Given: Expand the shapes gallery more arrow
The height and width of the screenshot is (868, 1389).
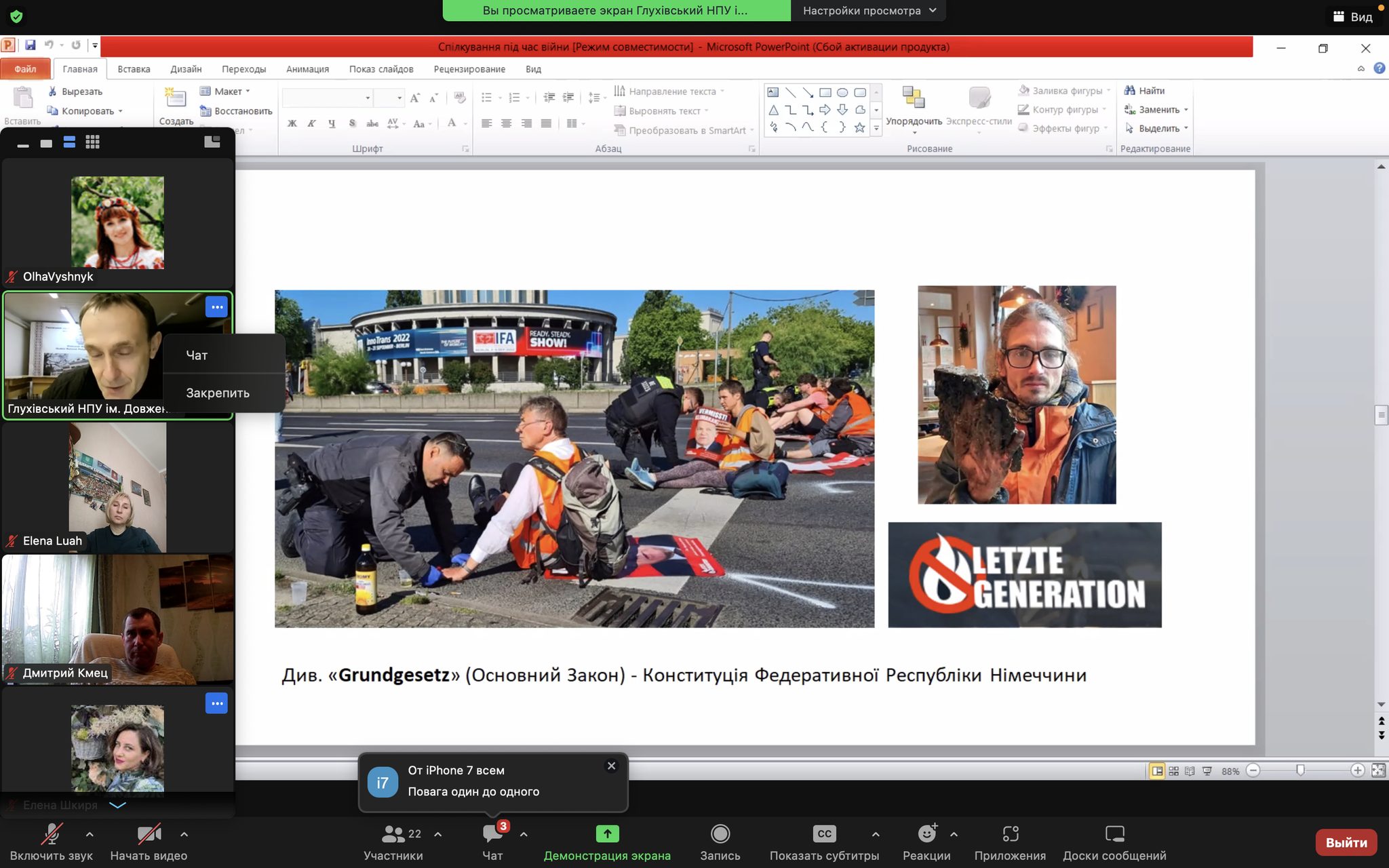Looking at the screenshot, I should coord(876,127).
